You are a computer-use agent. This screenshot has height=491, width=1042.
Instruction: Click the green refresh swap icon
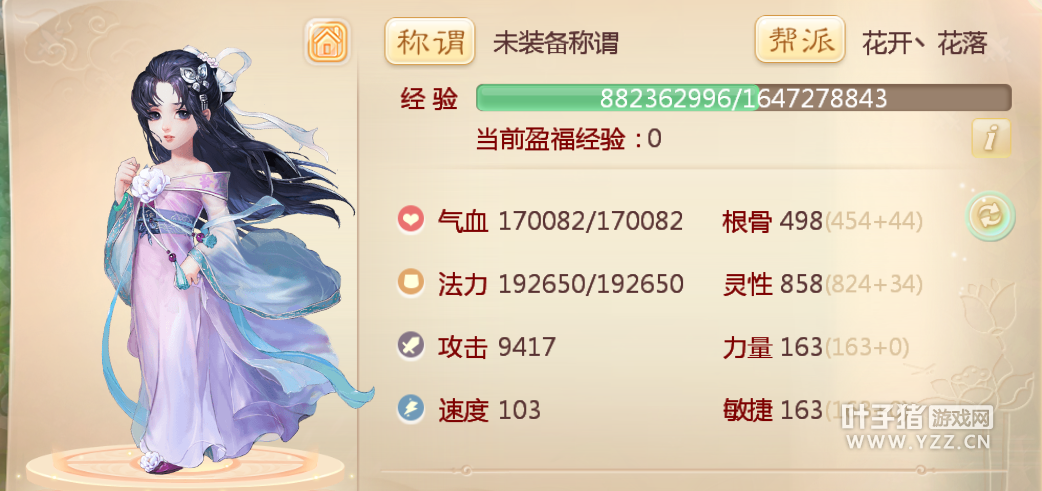990,216
